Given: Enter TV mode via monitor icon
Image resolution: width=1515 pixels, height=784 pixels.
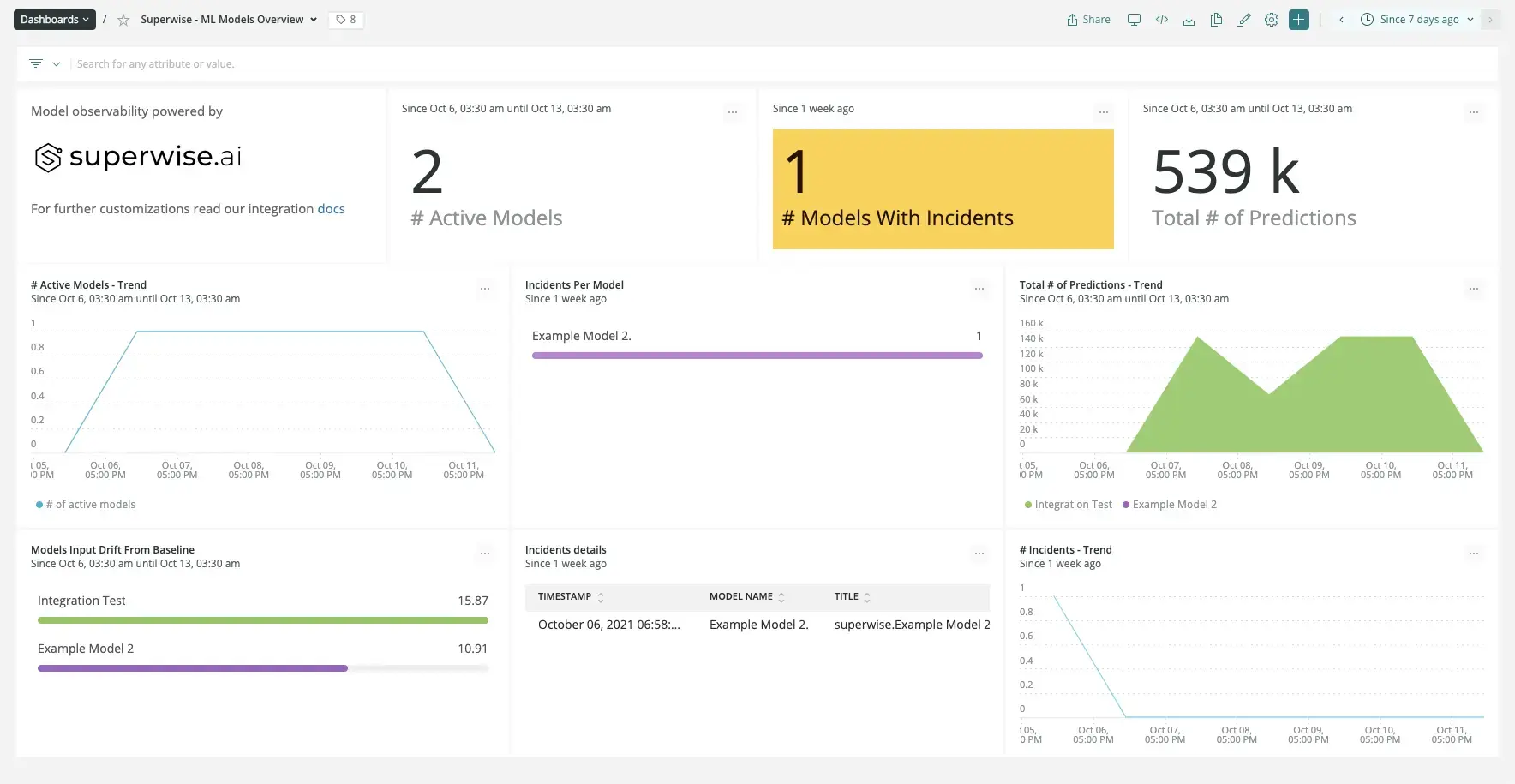Looking at the screenshot, I should point(1134,20).
